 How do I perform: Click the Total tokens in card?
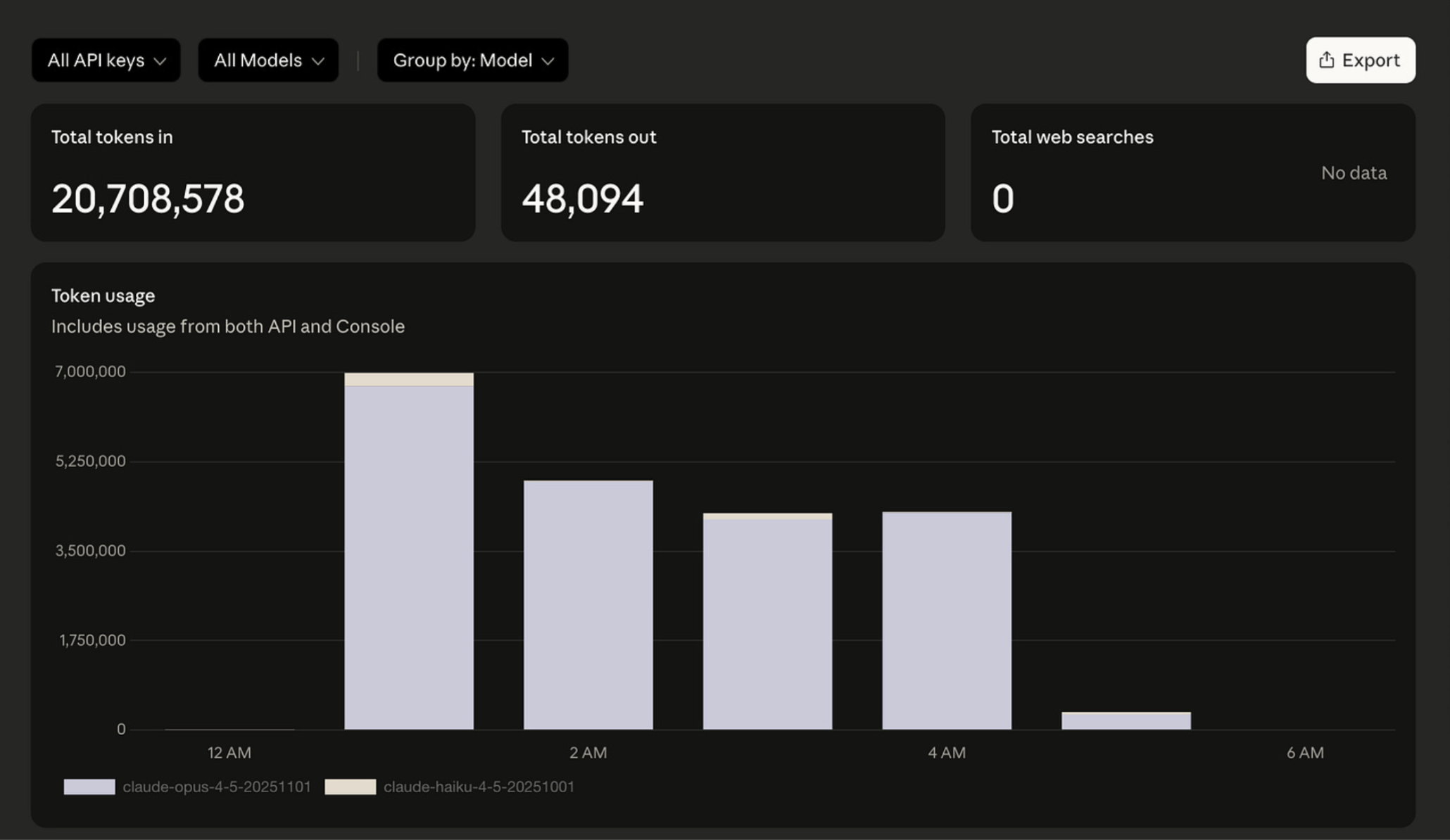253,172
